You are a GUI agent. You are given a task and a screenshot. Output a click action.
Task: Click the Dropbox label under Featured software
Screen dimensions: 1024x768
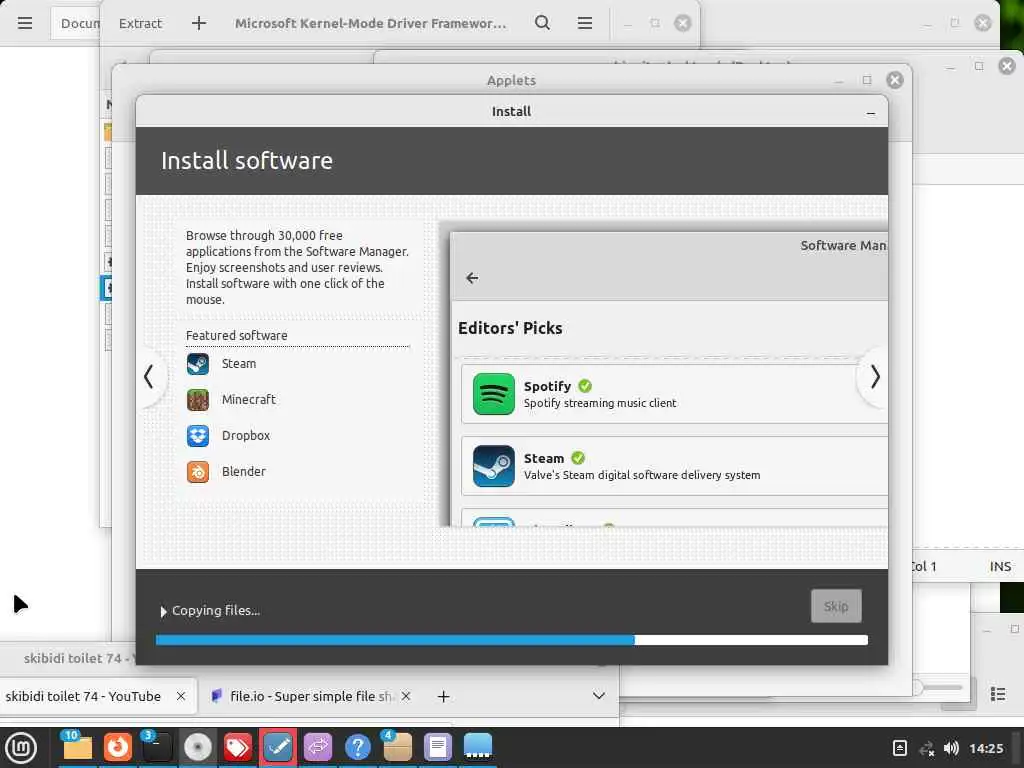pos(246,436)
